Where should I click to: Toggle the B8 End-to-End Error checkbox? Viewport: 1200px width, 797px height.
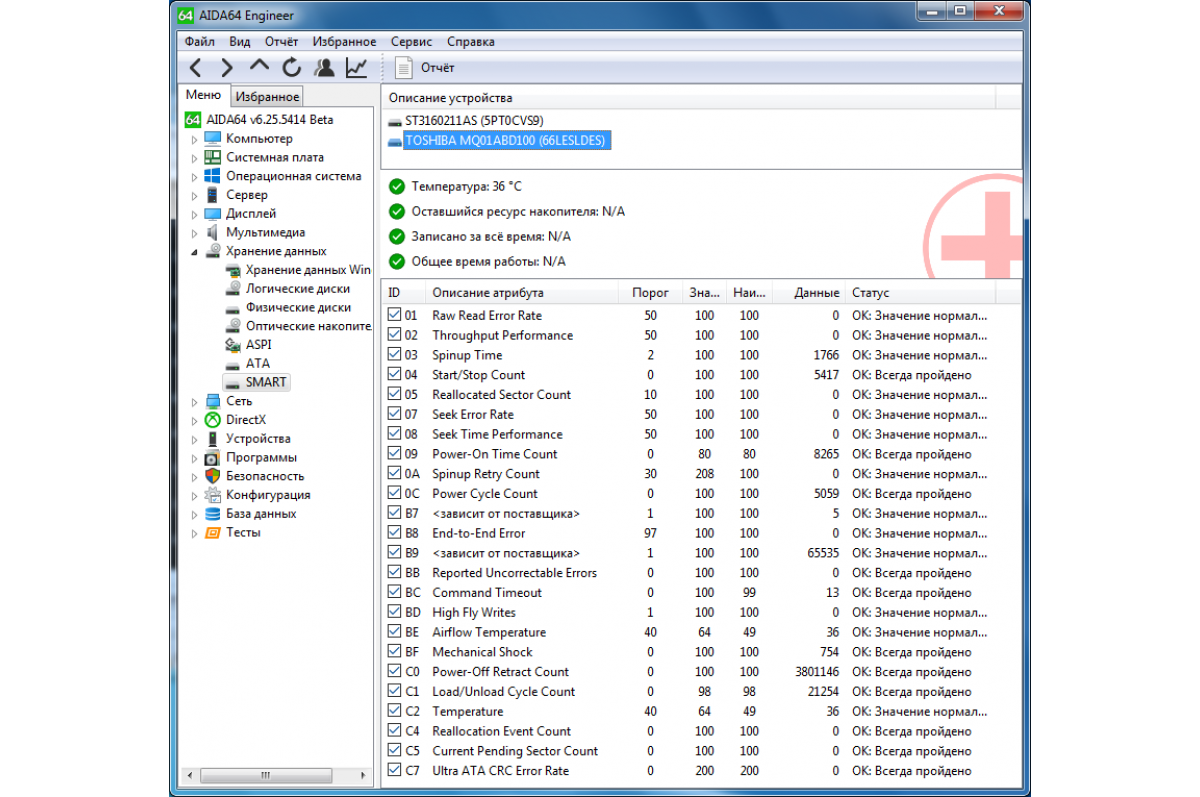point(394,533)
